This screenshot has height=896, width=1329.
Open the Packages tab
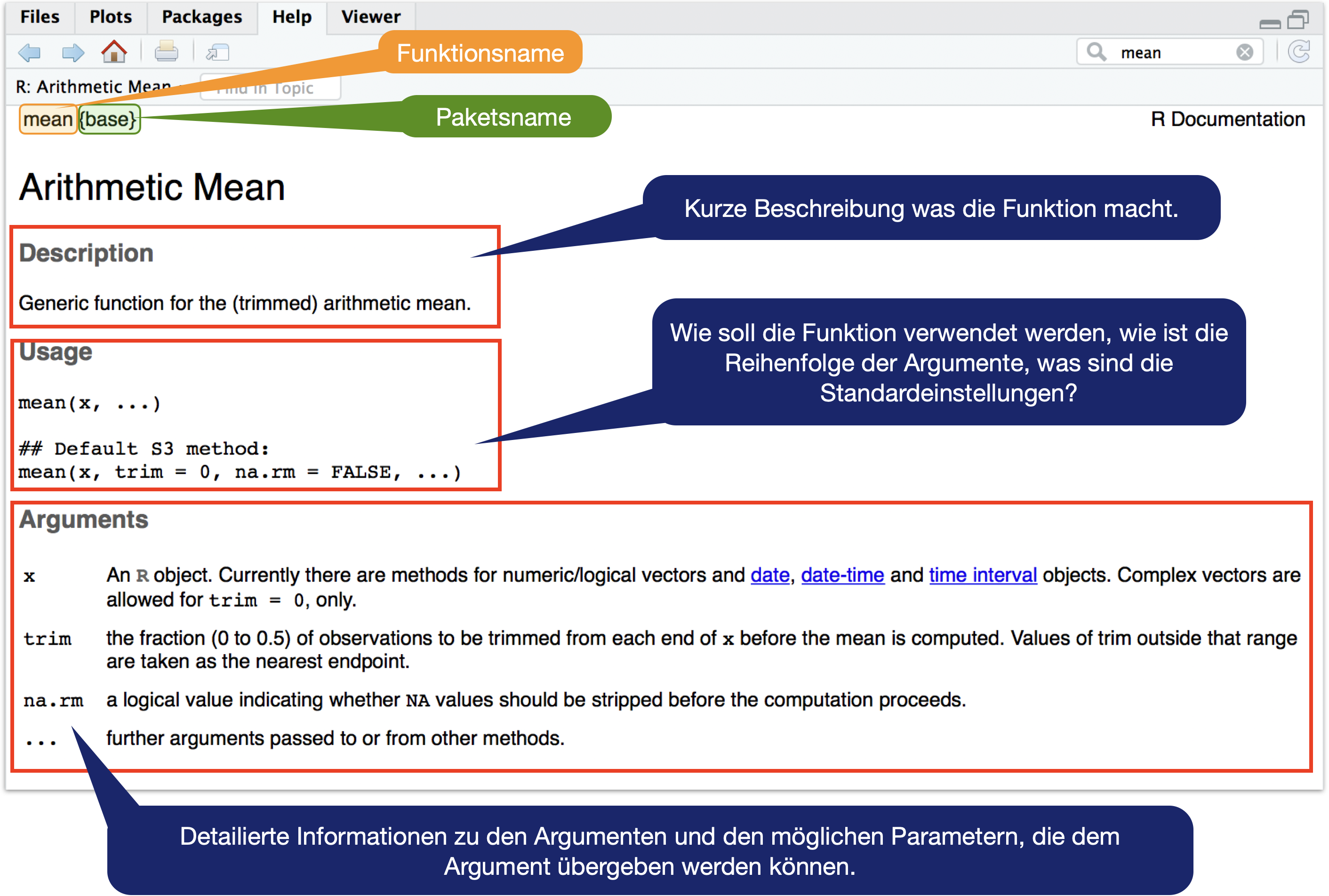[x=202, y=16]
